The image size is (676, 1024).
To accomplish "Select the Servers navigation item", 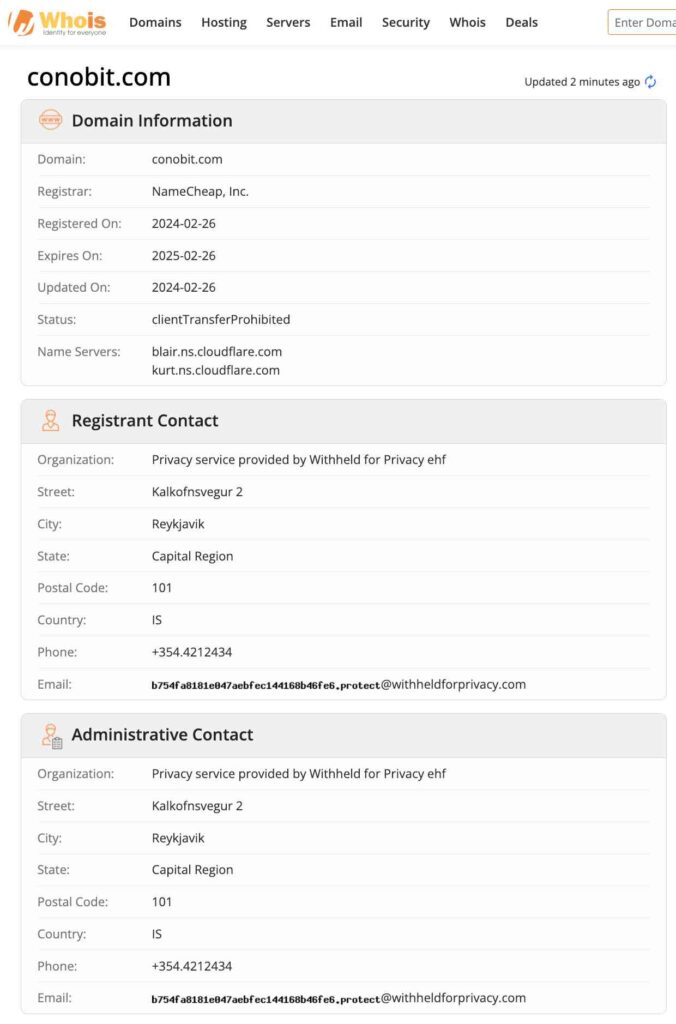I will pyautogui.click(x=288, y=22).
